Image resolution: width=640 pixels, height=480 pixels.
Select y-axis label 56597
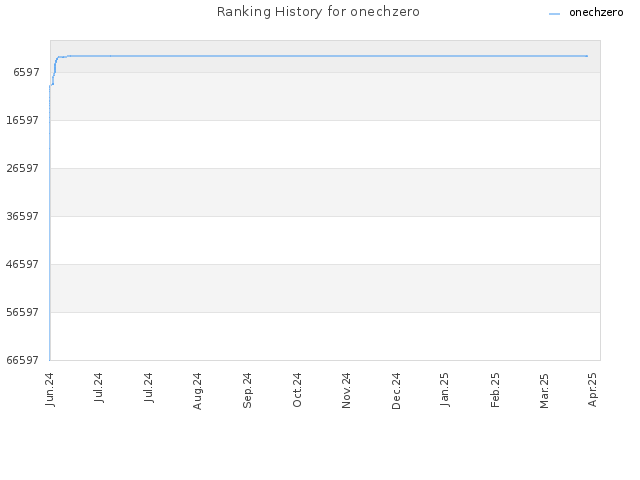(22, 312)
